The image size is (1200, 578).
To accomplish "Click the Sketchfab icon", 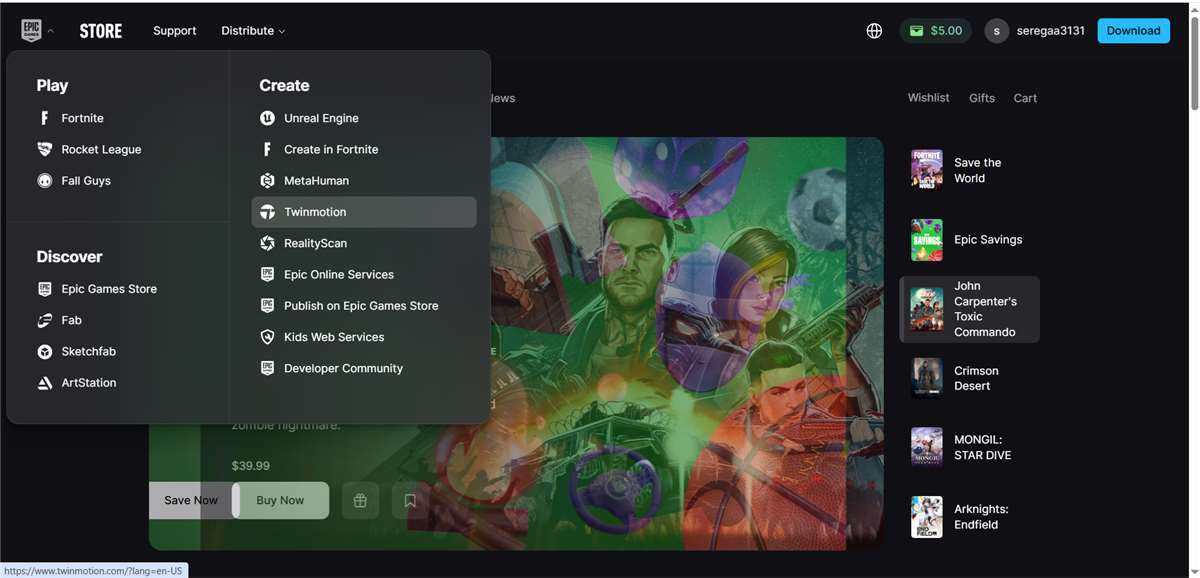I will coord(45,352).
